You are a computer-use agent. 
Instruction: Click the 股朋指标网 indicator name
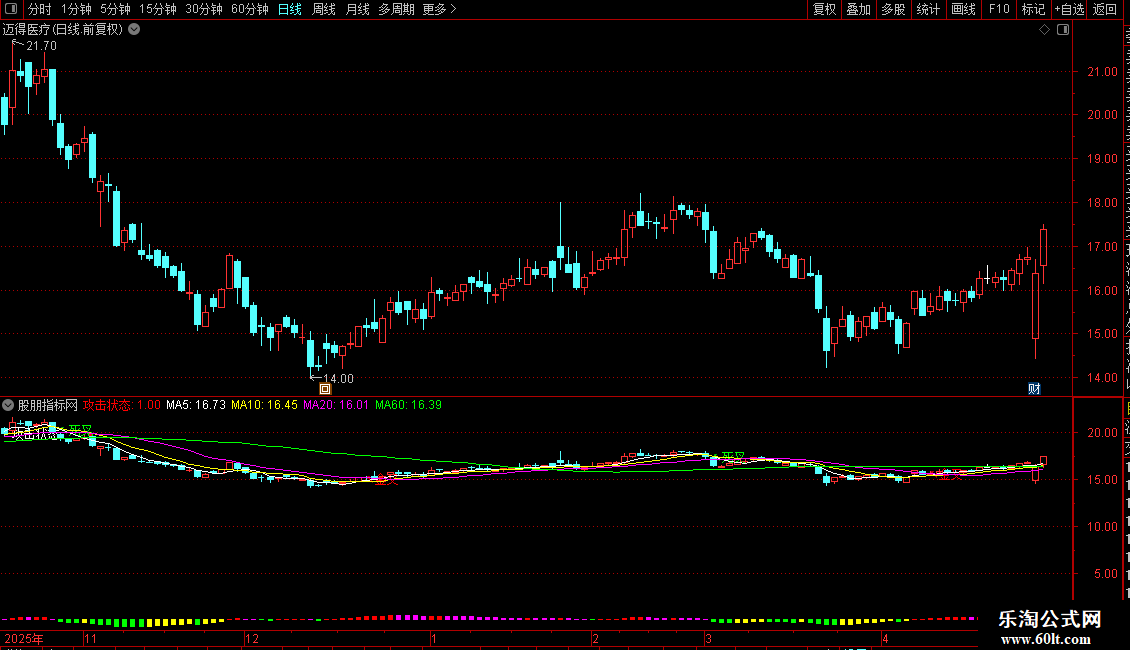click(48, 405)
